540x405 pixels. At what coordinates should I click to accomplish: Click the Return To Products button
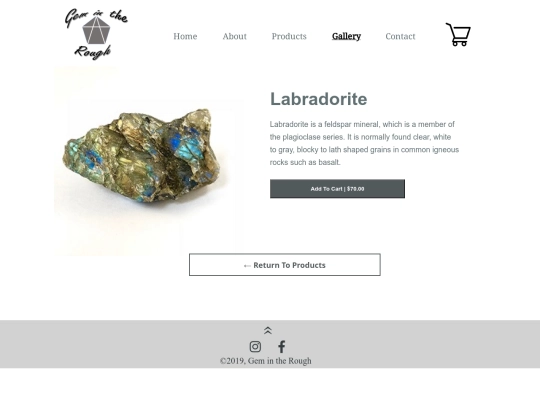click(x=285, y=265)
